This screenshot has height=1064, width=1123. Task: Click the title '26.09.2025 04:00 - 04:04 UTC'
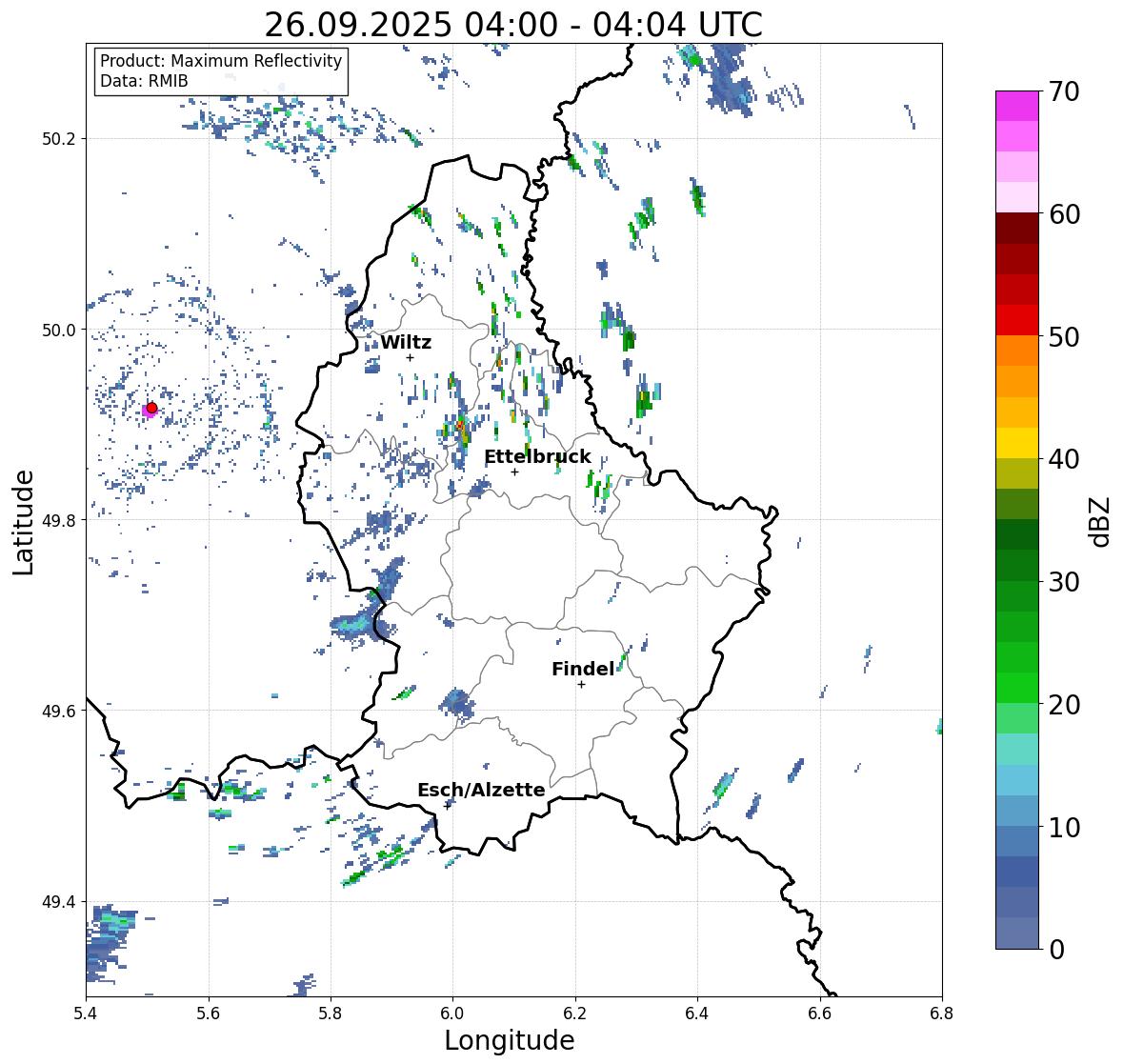pyautogui.click(x=513, y=25)
